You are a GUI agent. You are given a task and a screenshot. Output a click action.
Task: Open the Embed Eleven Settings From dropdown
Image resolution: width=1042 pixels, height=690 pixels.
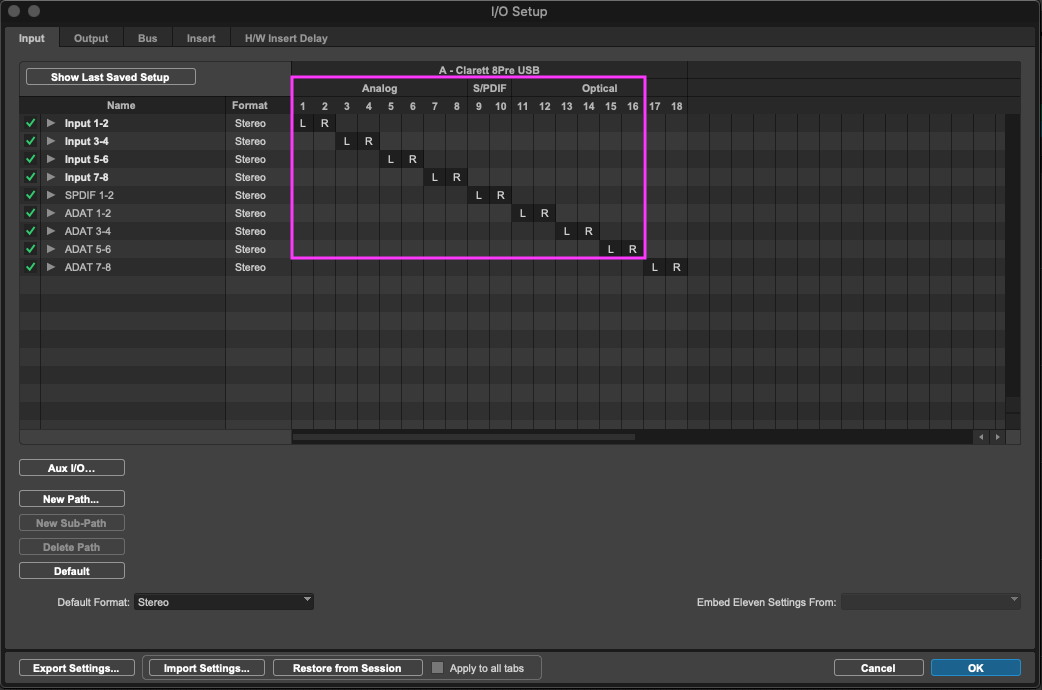coord(930,602)
